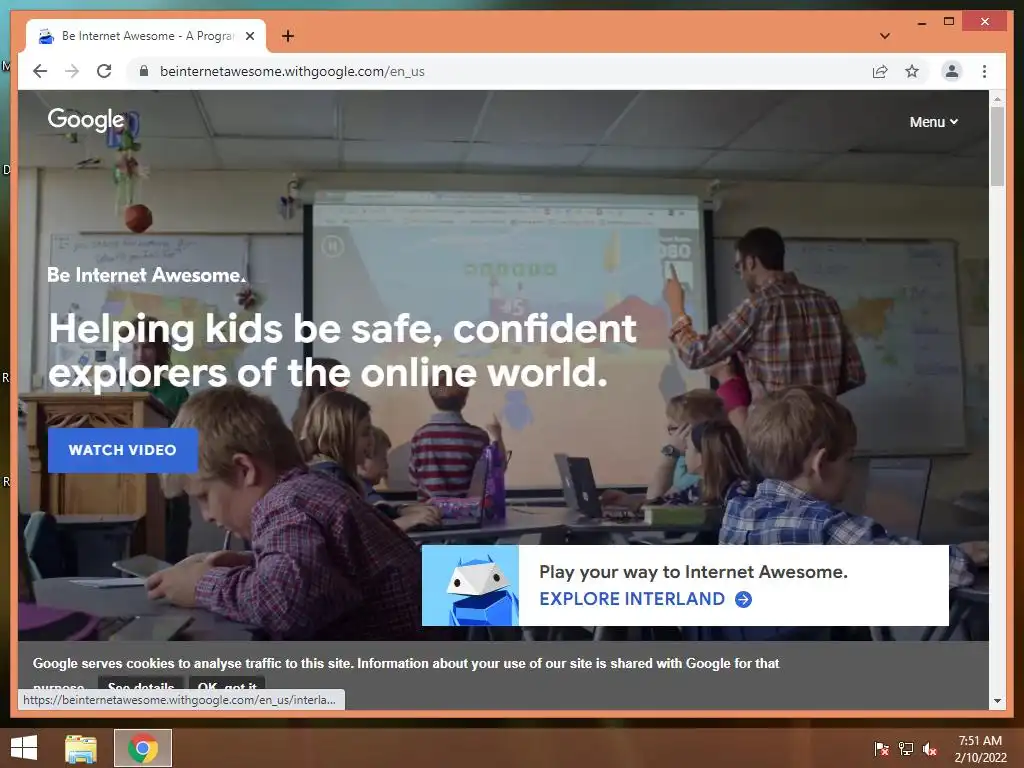The image size is (1024, 768).
Task: Click the Google logo on the page
Action: (x=86, y=120)
